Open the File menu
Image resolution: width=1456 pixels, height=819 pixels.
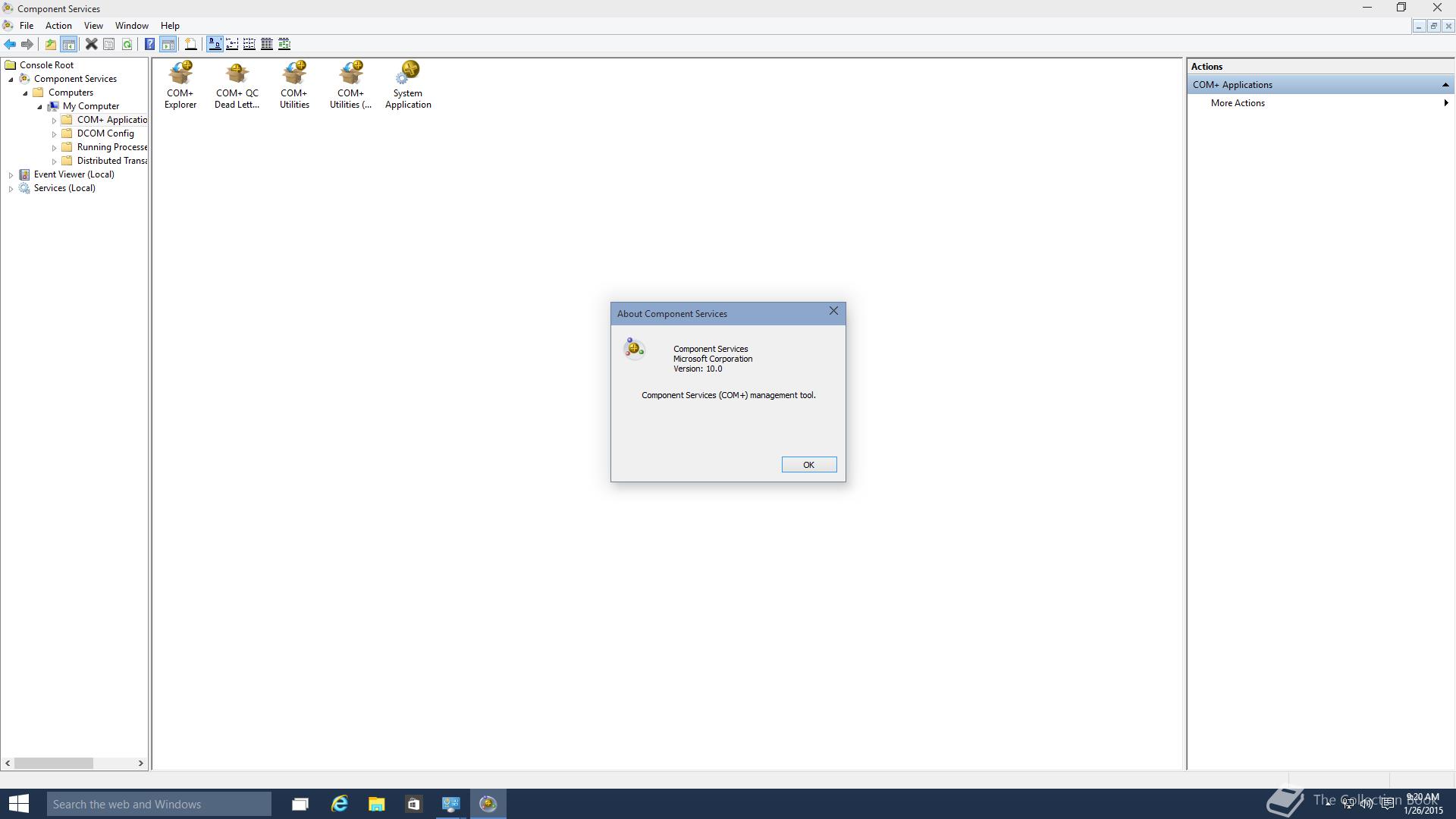tap(27, 26)
